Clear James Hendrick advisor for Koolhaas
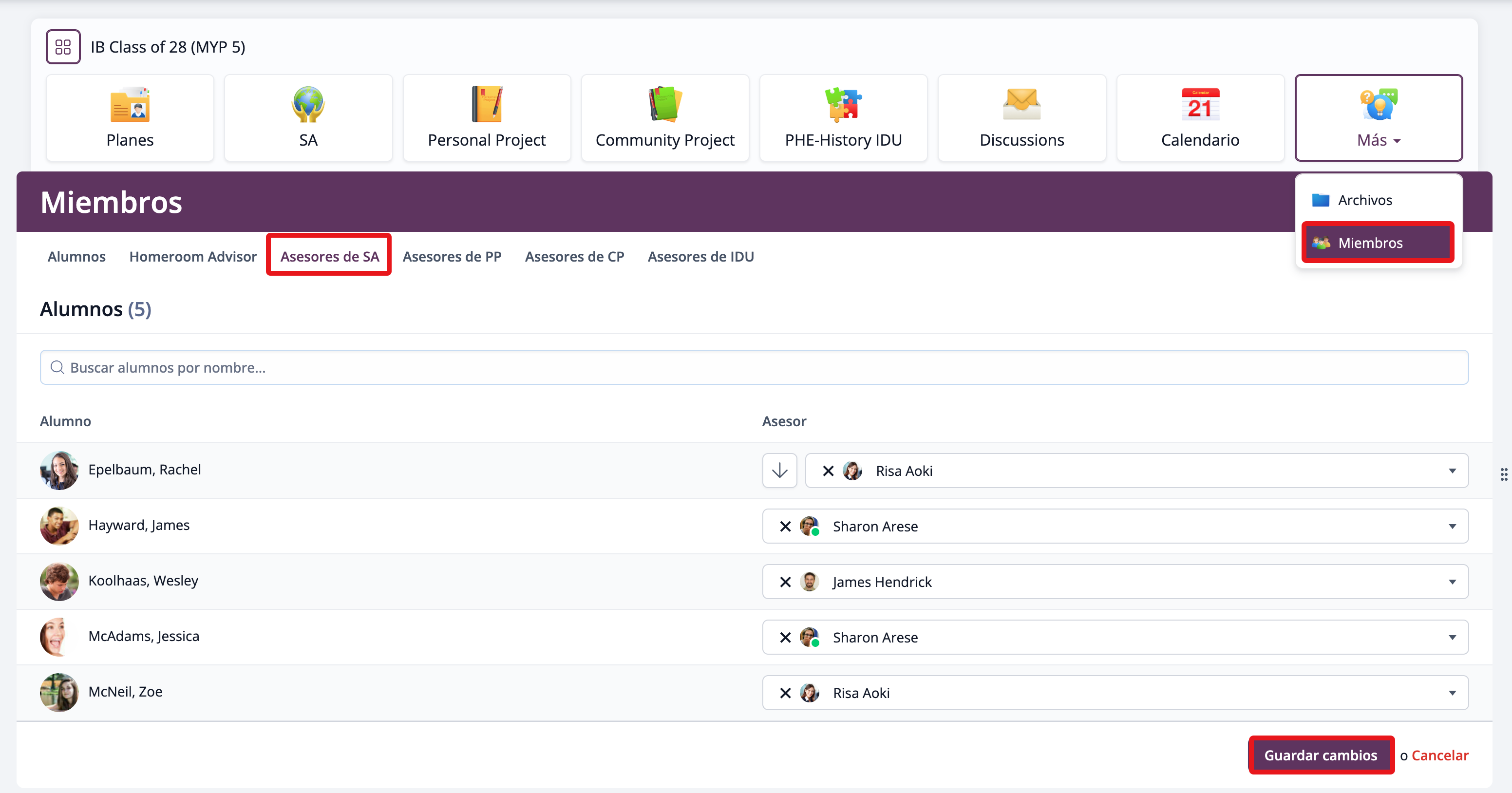1512x793 pixels. tap(785, 582)
